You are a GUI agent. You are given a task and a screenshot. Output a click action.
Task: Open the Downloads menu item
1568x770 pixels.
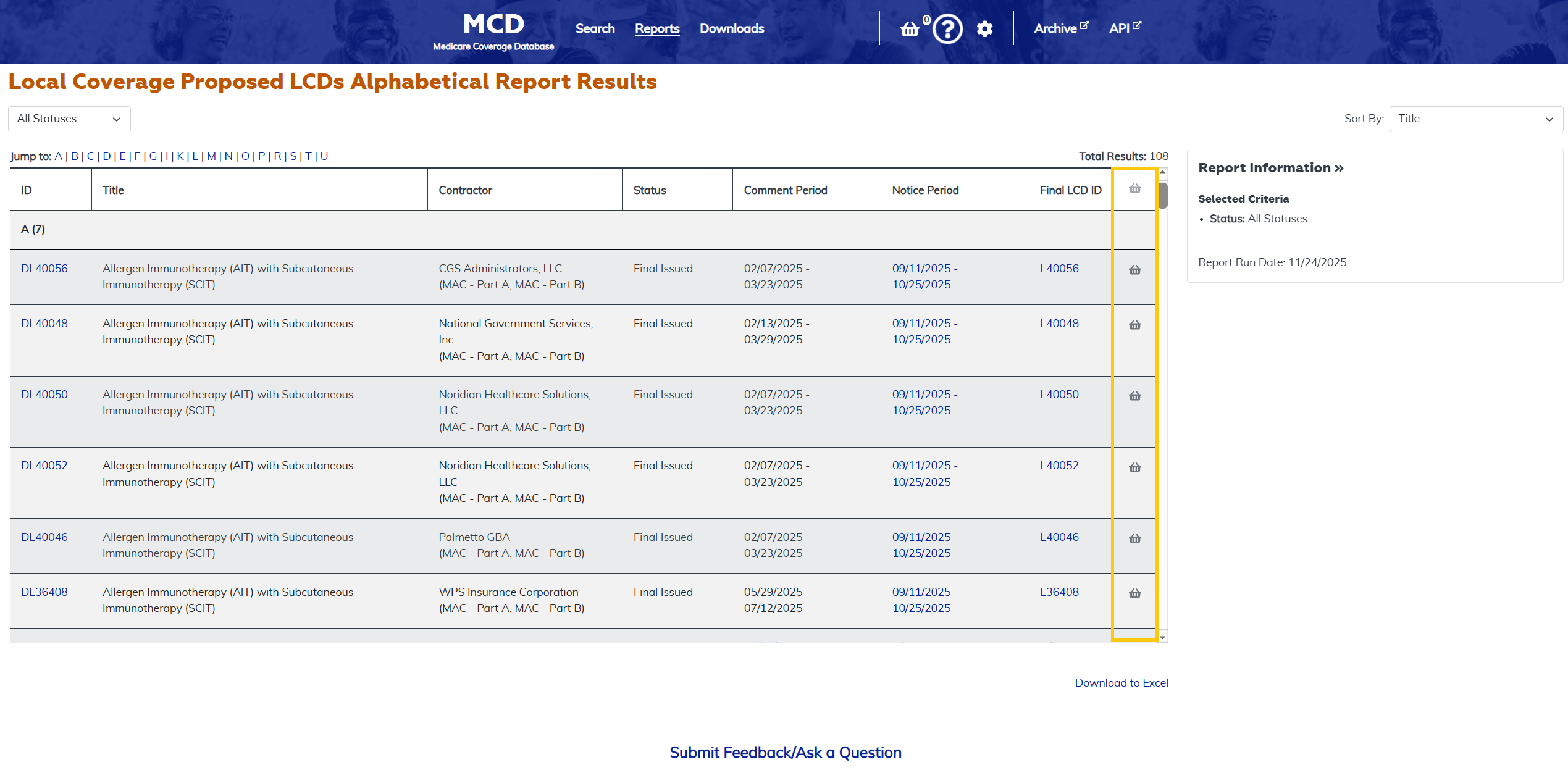tap(731, 29)
